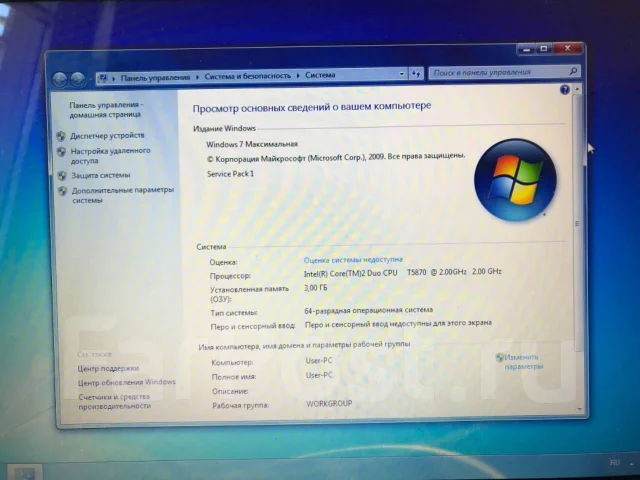Maximize the Система window

click(x=544, y=49)
